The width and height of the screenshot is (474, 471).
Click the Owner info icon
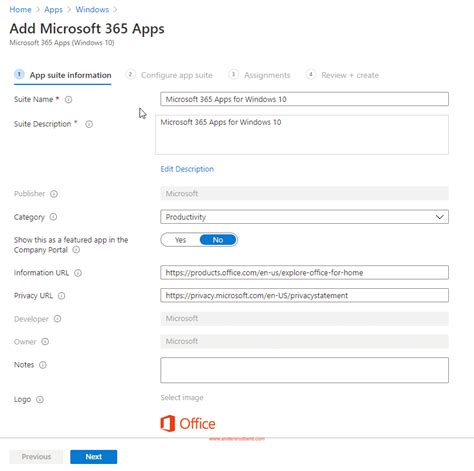[x=45, y=342]
